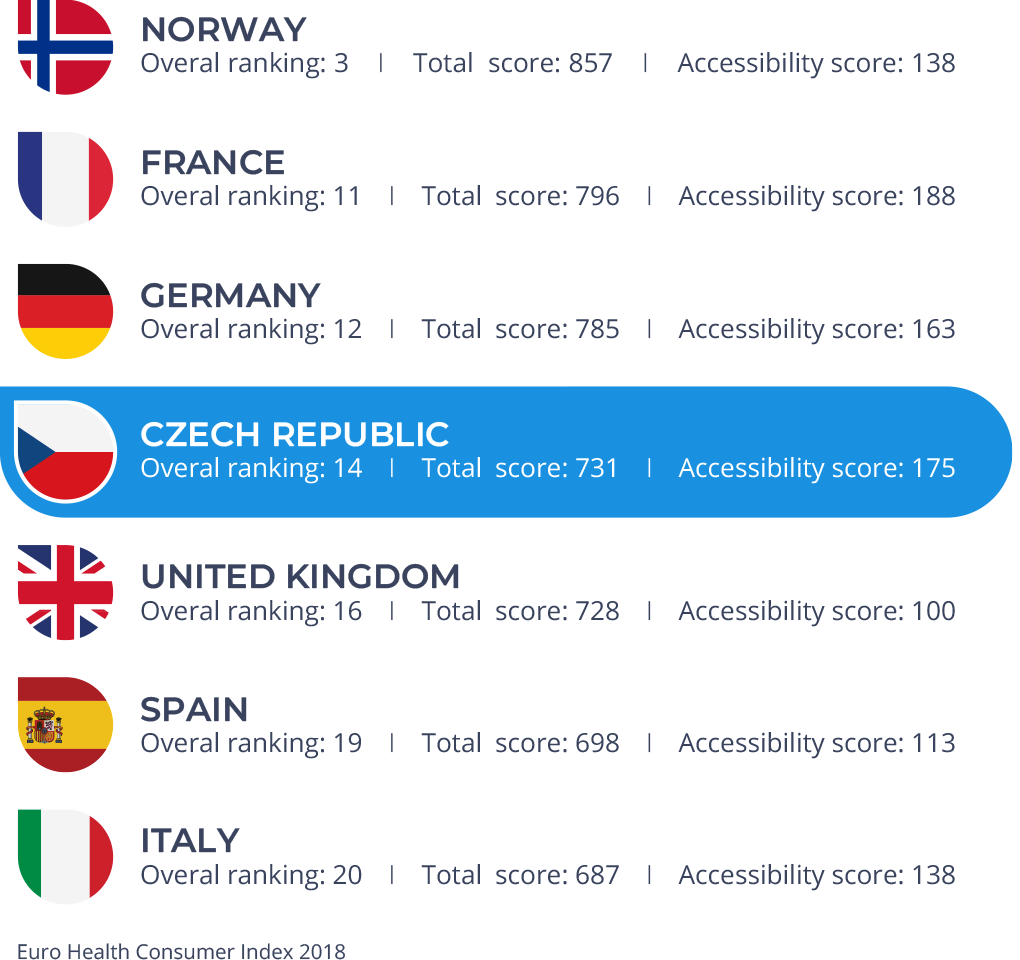Click the Euro Health Consumer Index 2018 source
The image size is (1020, 960).
pos(181,950)
